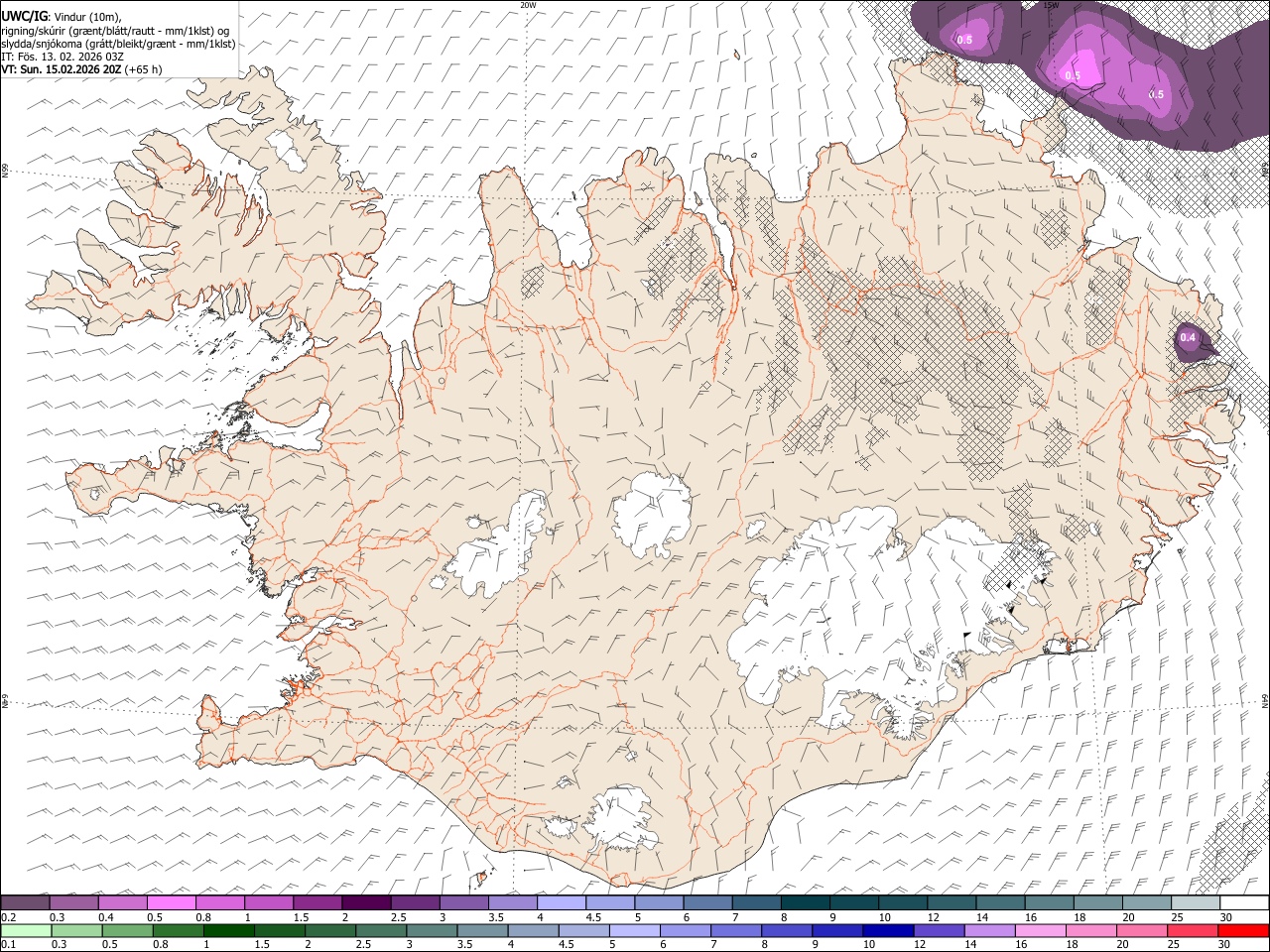1270x952 pixels.
Task: Click the UWC/IG title label
Action: (24, 16)
